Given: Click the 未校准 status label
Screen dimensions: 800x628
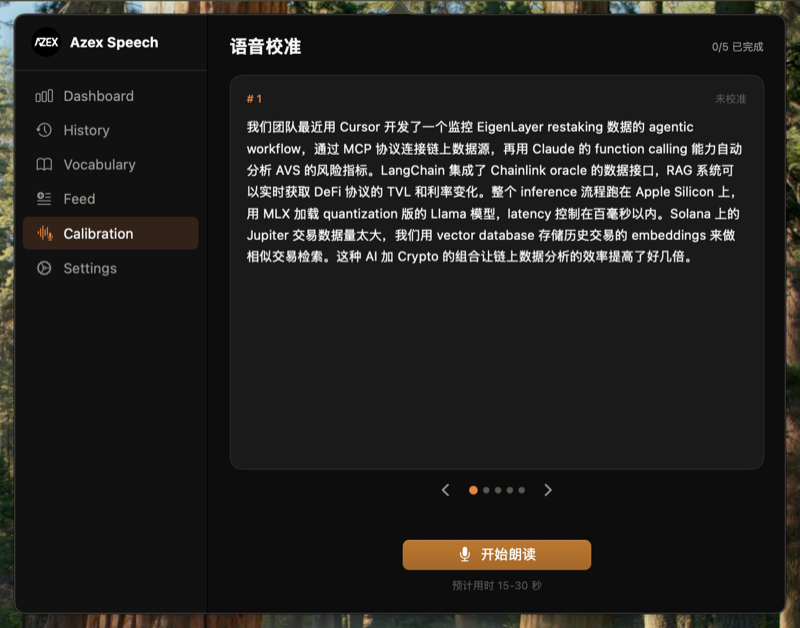Looking at the screenshot, I should point(730,98).
